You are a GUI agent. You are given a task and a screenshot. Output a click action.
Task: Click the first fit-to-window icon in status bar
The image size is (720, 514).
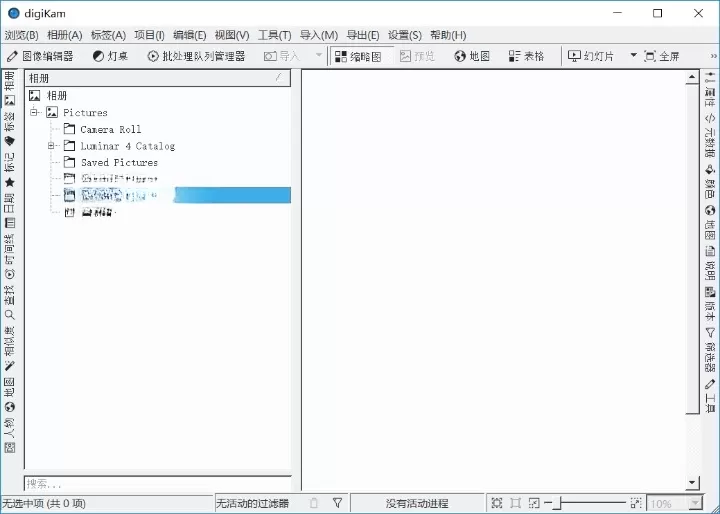[x=497, y=503]
